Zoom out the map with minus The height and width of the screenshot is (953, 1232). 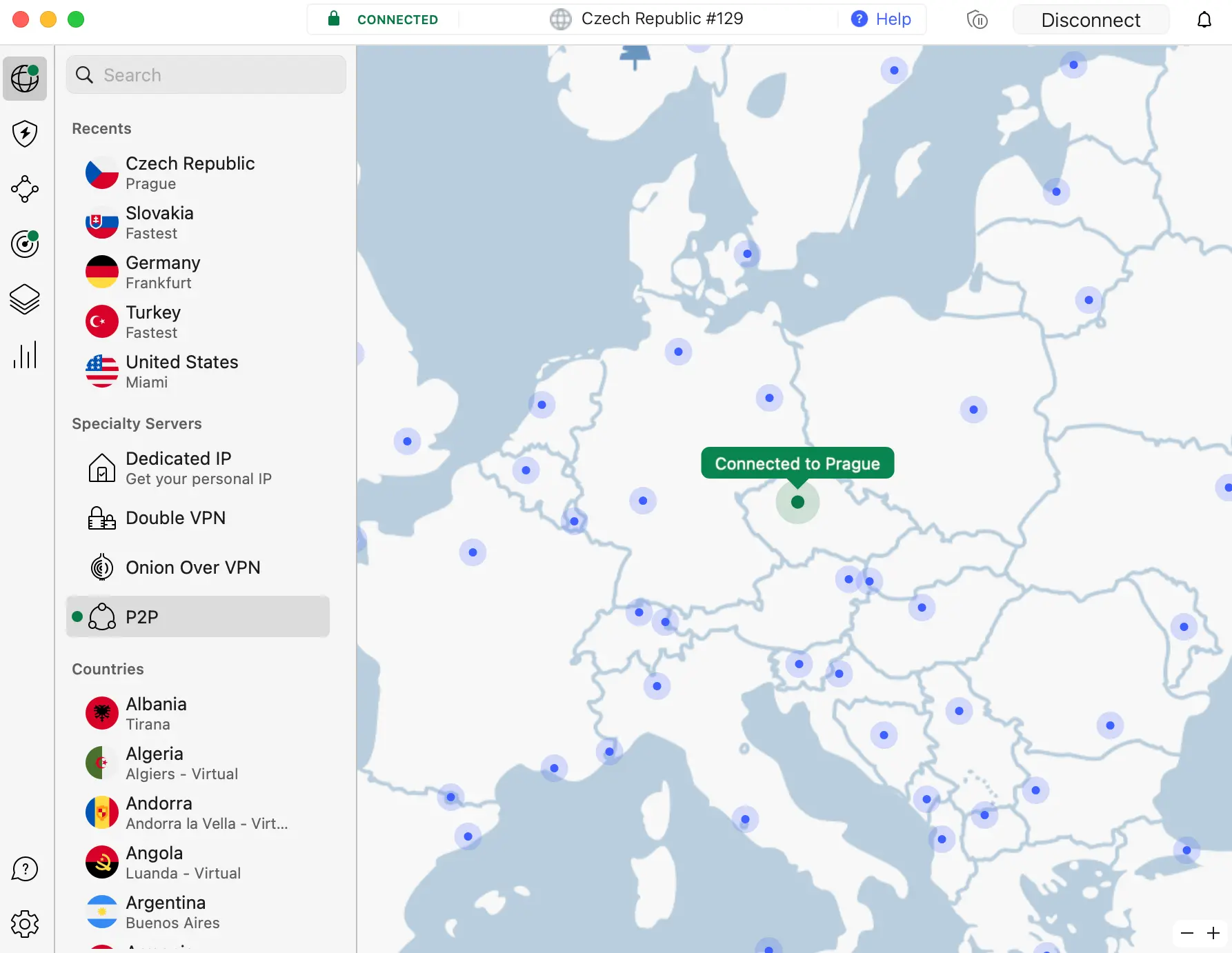[1186, 934]
